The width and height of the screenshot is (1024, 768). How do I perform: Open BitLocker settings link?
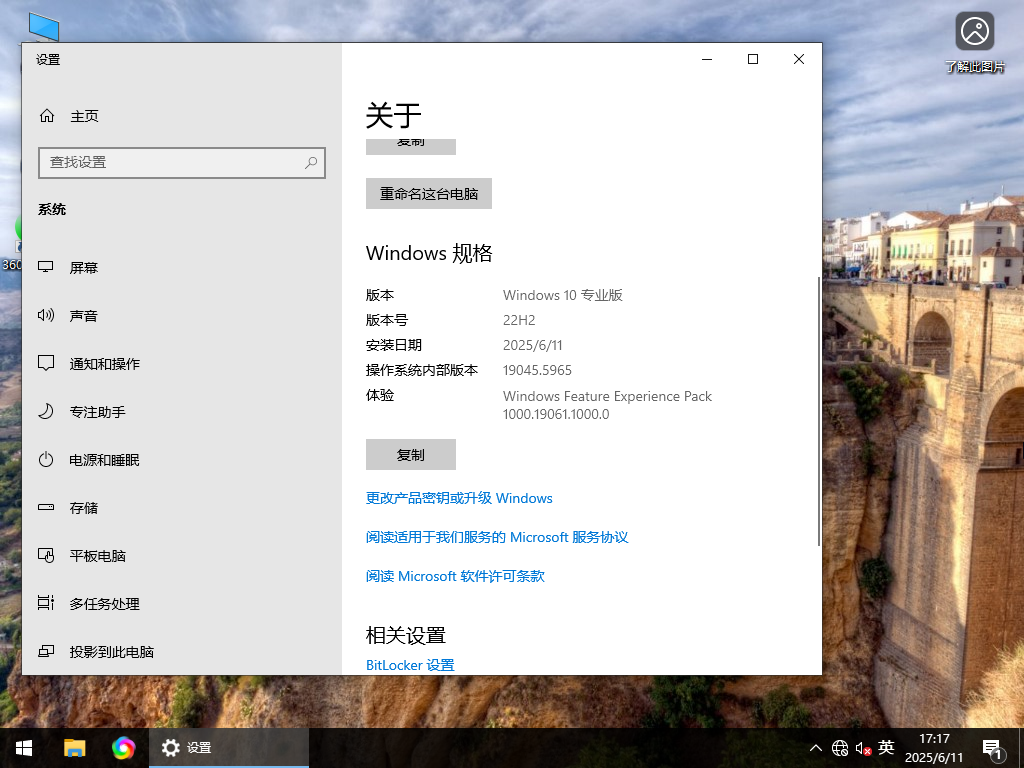point(410,664)
